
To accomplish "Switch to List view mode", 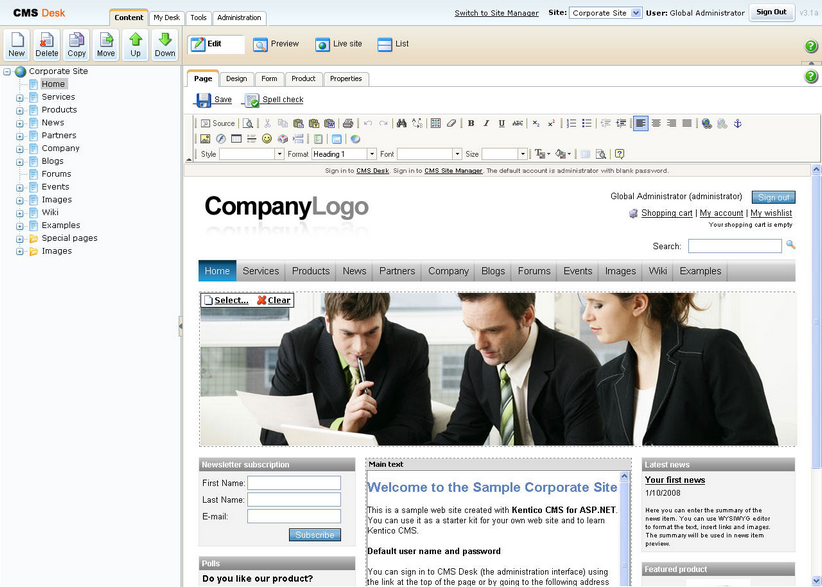I will point(393,44).
